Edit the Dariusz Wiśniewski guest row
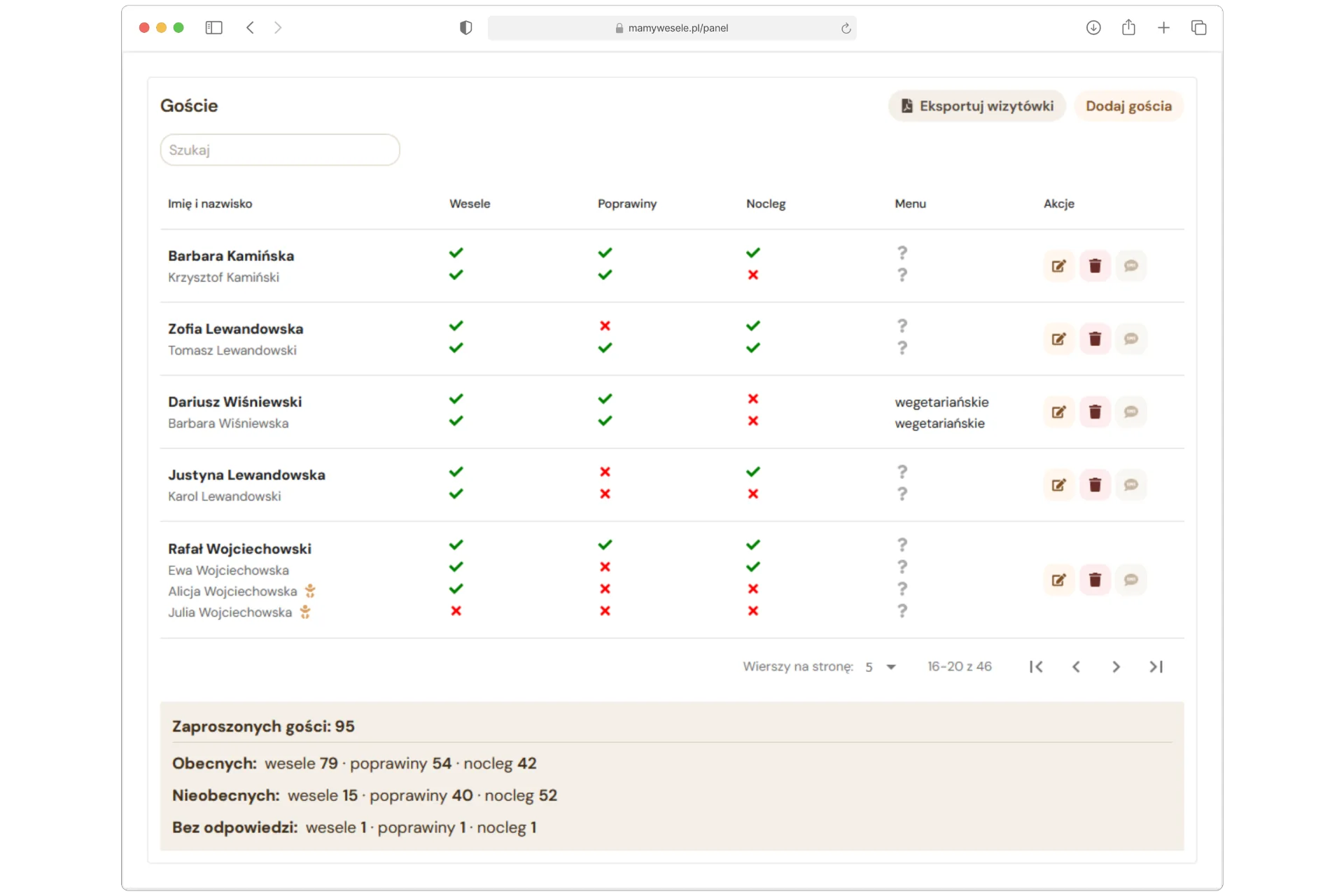Image resolution: width=1344 pixels, height=896 pixels. coord(1058,412)
